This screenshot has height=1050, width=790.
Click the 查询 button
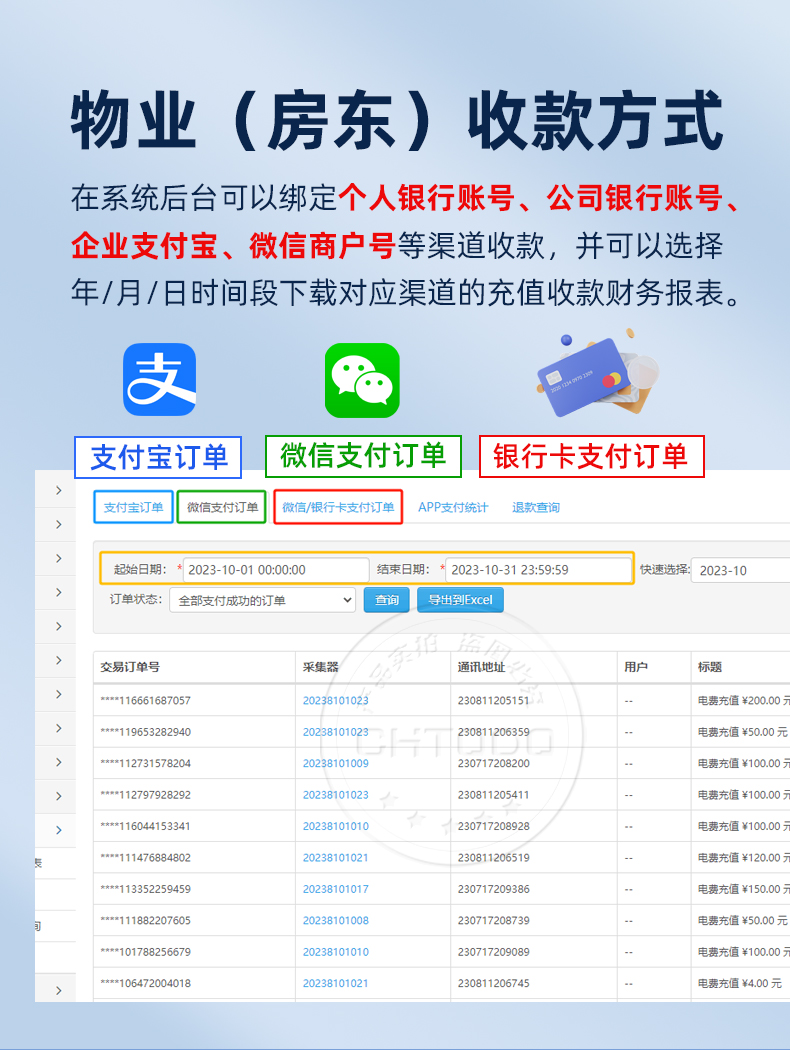386,600
